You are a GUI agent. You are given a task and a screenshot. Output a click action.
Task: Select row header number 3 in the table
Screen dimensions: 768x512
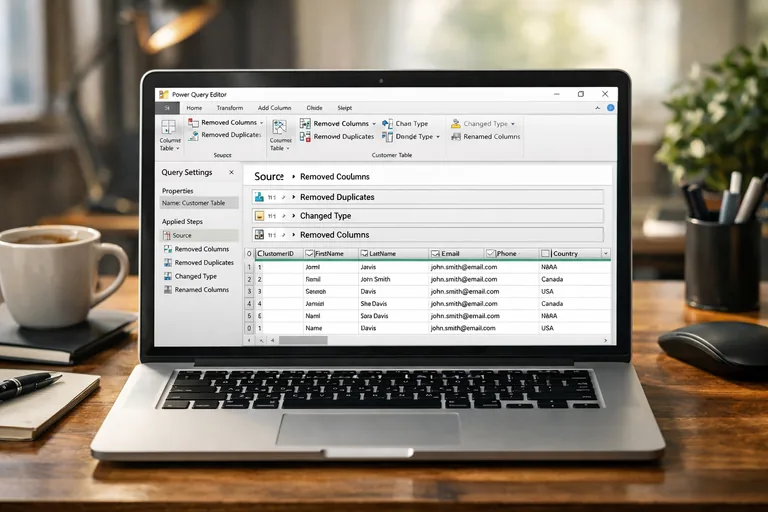pos(249,292)
